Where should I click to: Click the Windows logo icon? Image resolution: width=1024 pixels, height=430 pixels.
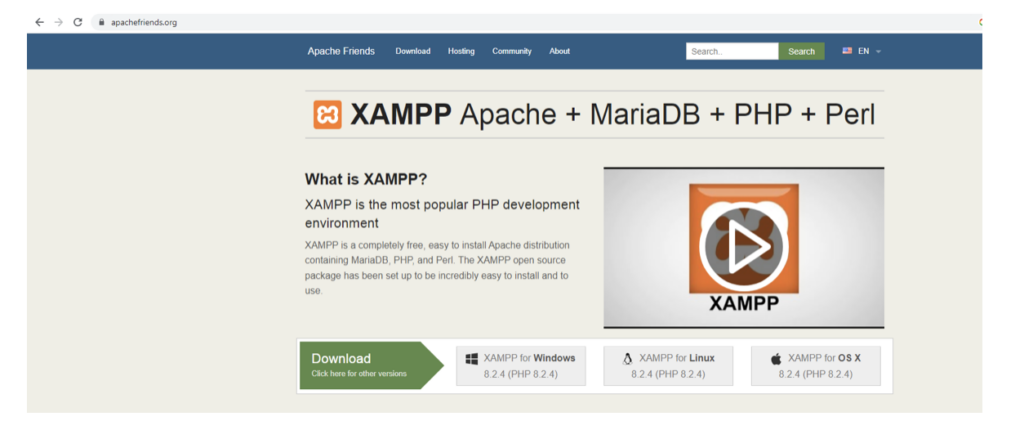coord(471,358)
